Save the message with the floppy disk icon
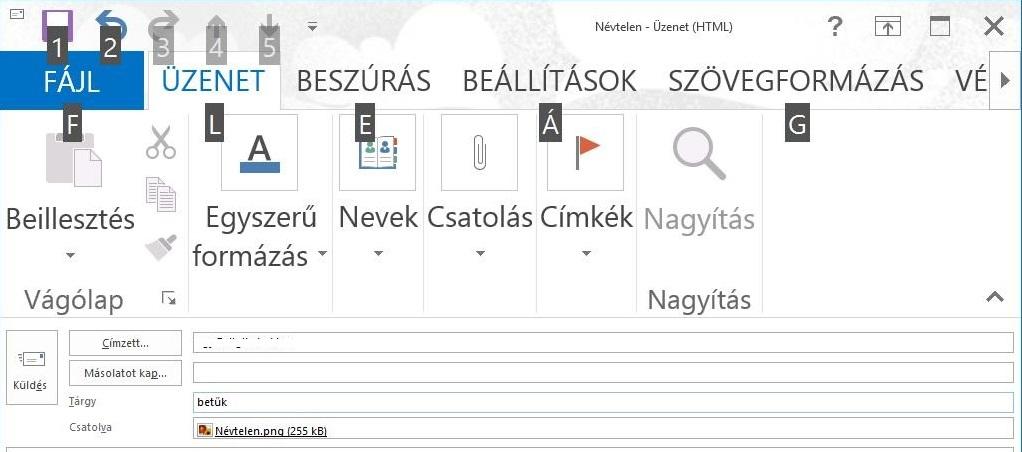The width and height of the screenshot is (1022, 452). 57,26
